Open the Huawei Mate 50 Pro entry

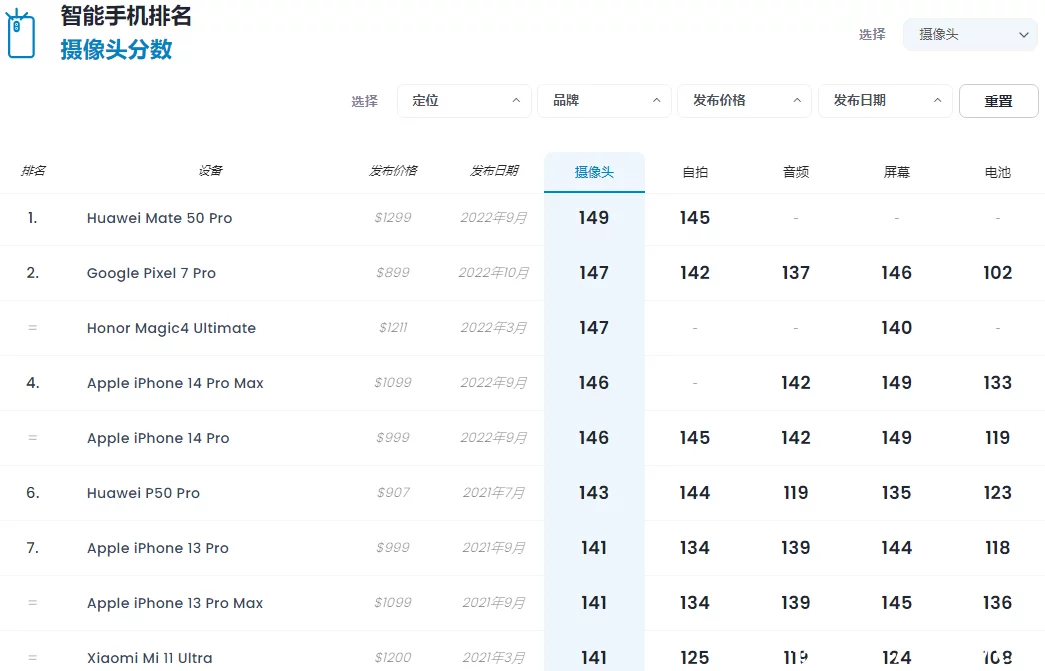click(159, 218)
